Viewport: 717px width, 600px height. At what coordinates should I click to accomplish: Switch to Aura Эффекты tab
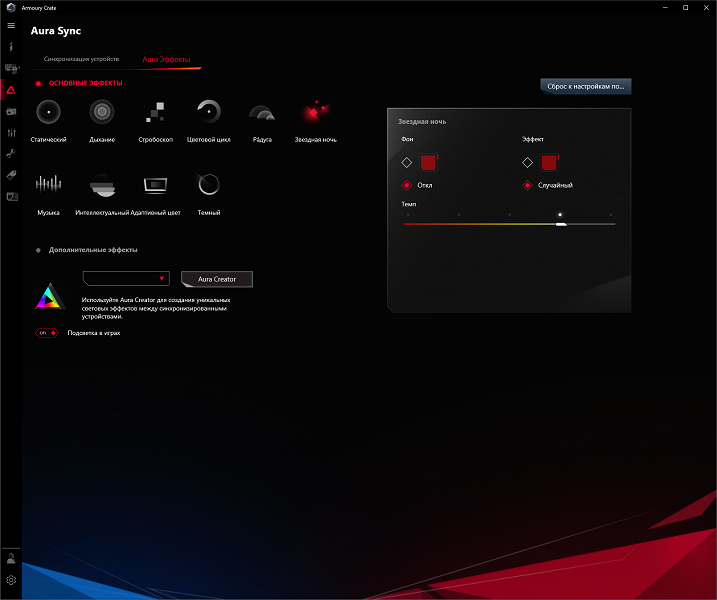click(x=166, y=59)
